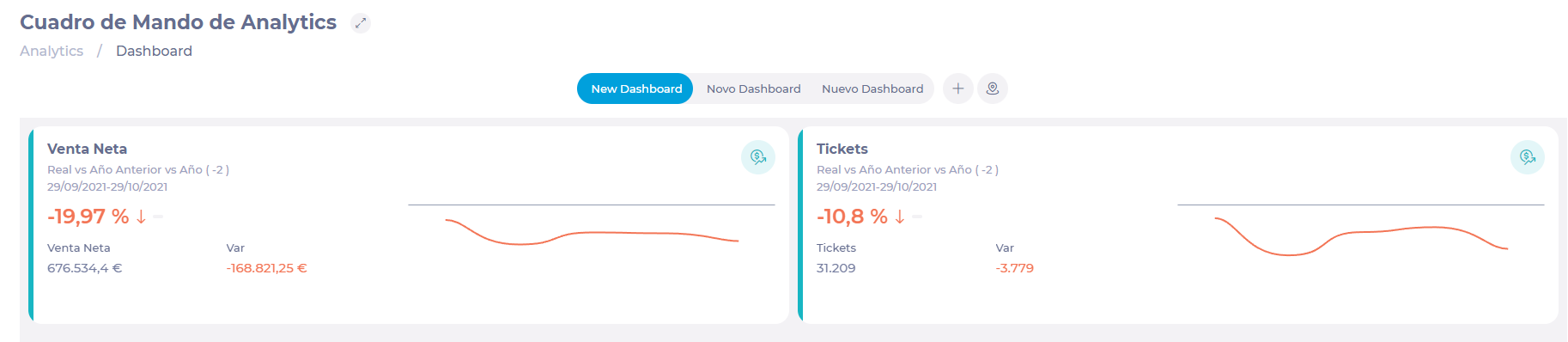Click the expand fullscreen icon beside title

click(x=361, y=23)
